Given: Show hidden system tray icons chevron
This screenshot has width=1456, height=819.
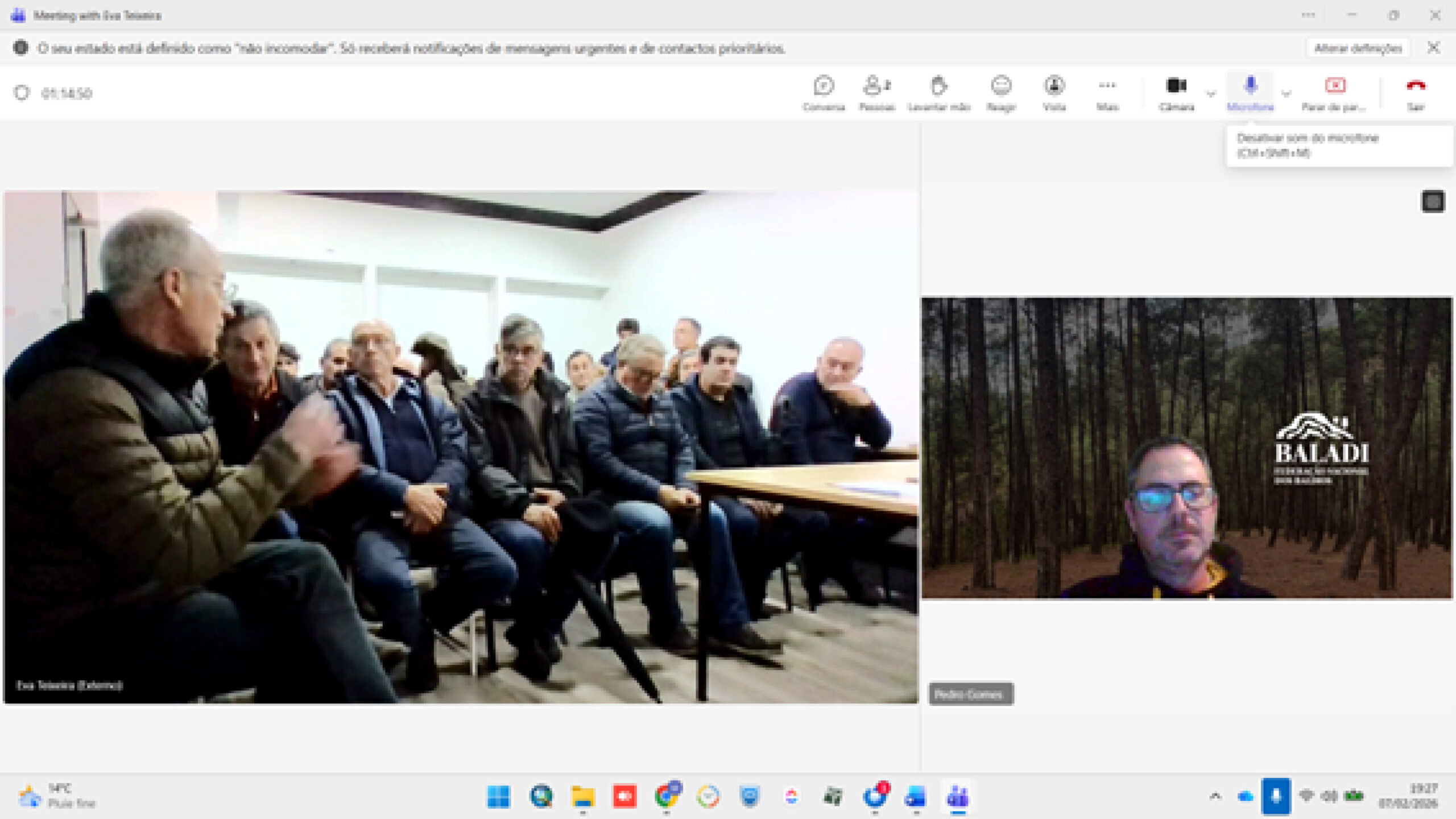Looking at the screenshot, I should pyautogui.click(x=1215, y=796).
